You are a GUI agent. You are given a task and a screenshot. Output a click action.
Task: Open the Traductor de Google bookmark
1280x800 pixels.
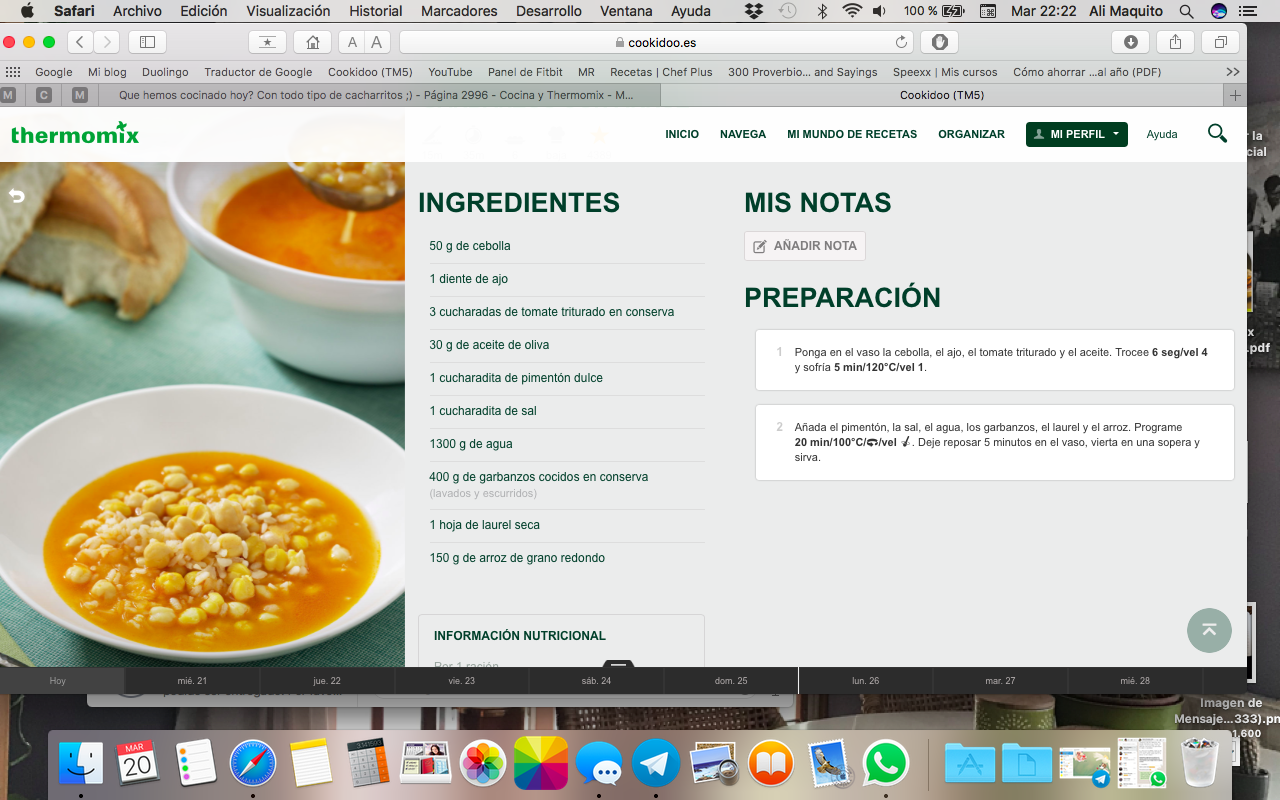(258, 72)
